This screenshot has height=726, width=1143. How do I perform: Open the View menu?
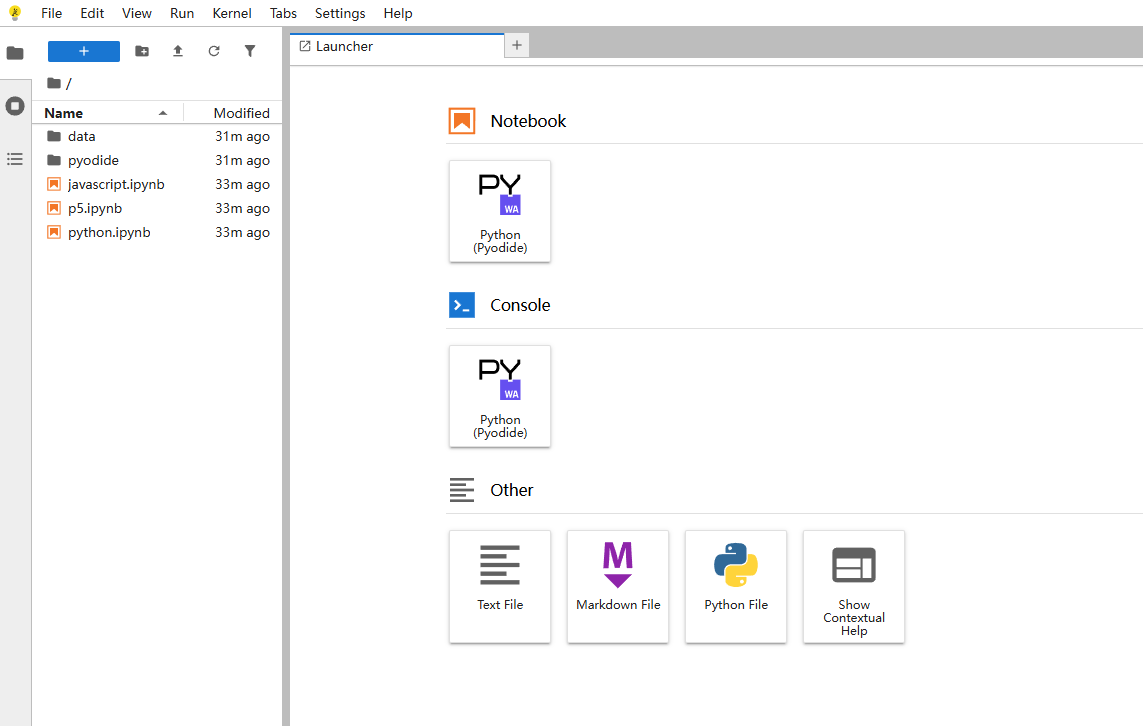click(136, 13)
